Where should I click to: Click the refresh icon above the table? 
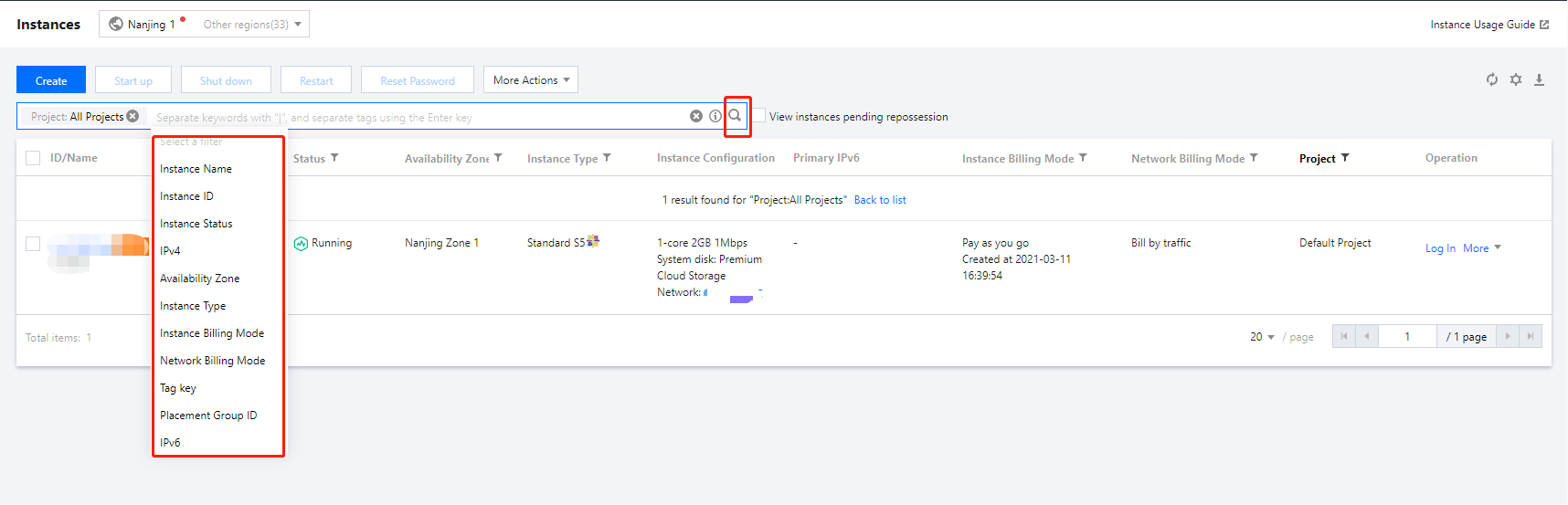[x=1491, y=80]
